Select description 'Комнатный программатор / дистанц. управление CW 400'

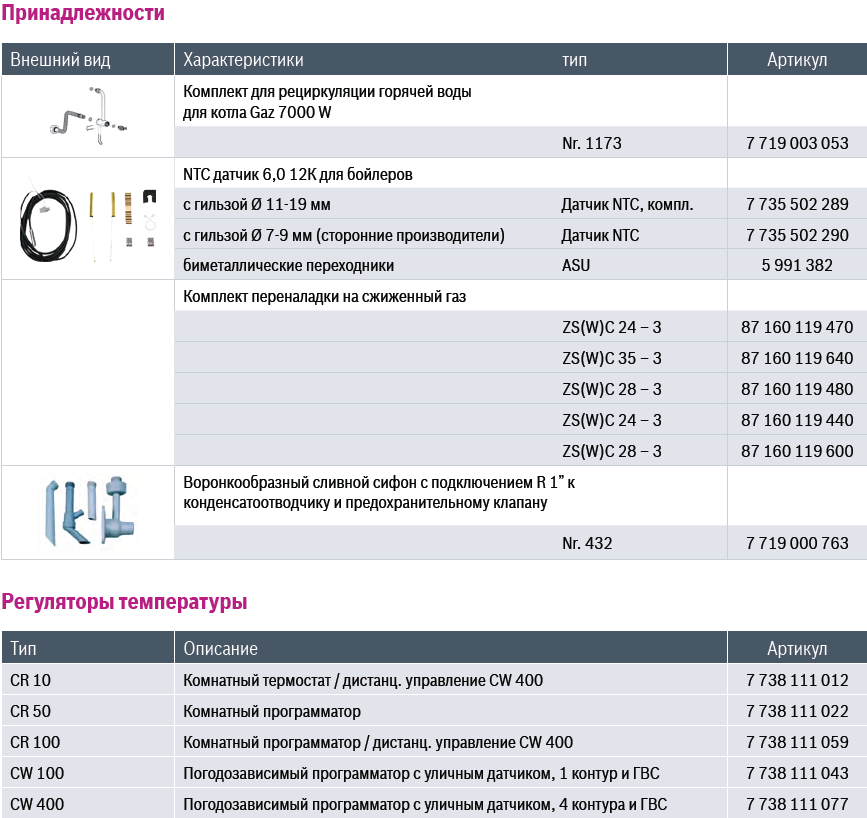pos(378,743)
